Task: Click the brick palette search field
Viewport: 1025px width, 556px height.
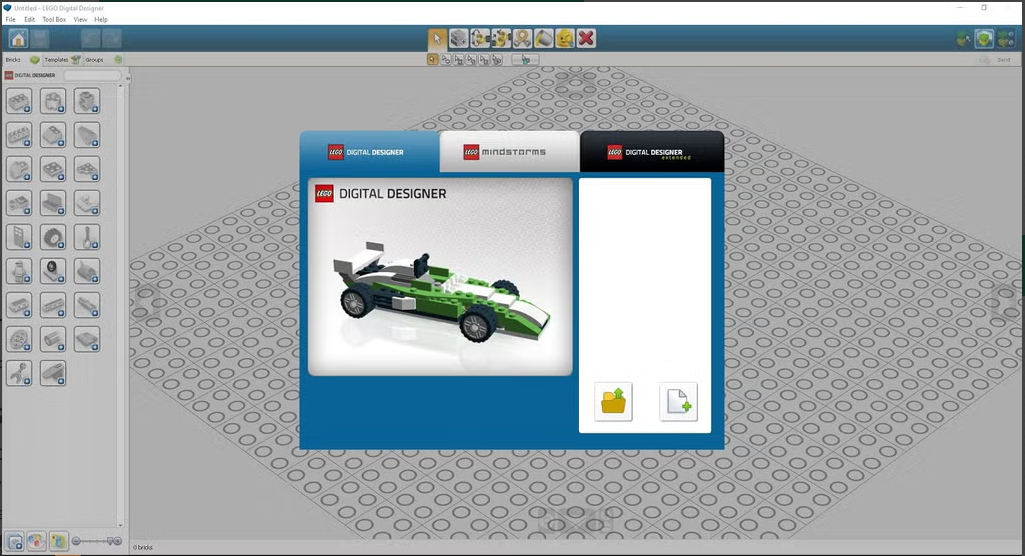Action: click(x=92, y=75)
